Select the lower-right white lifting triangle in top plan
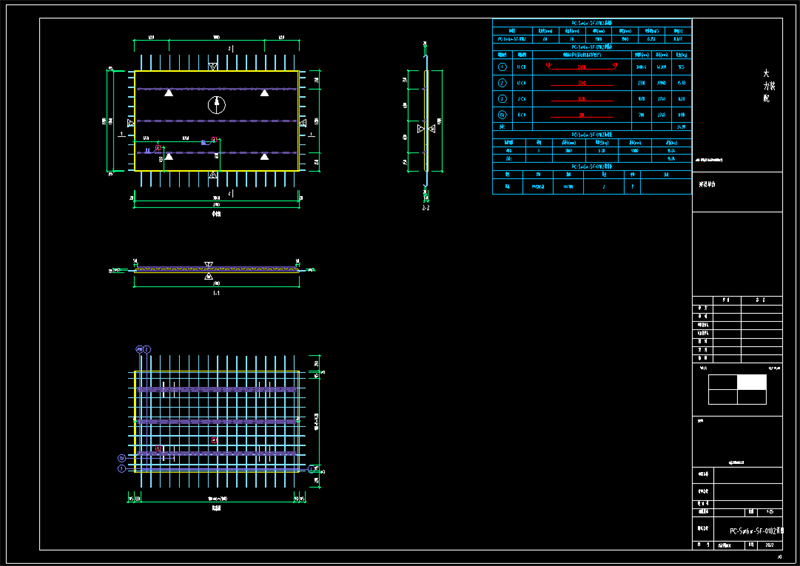800x566 pixels. 264,156
